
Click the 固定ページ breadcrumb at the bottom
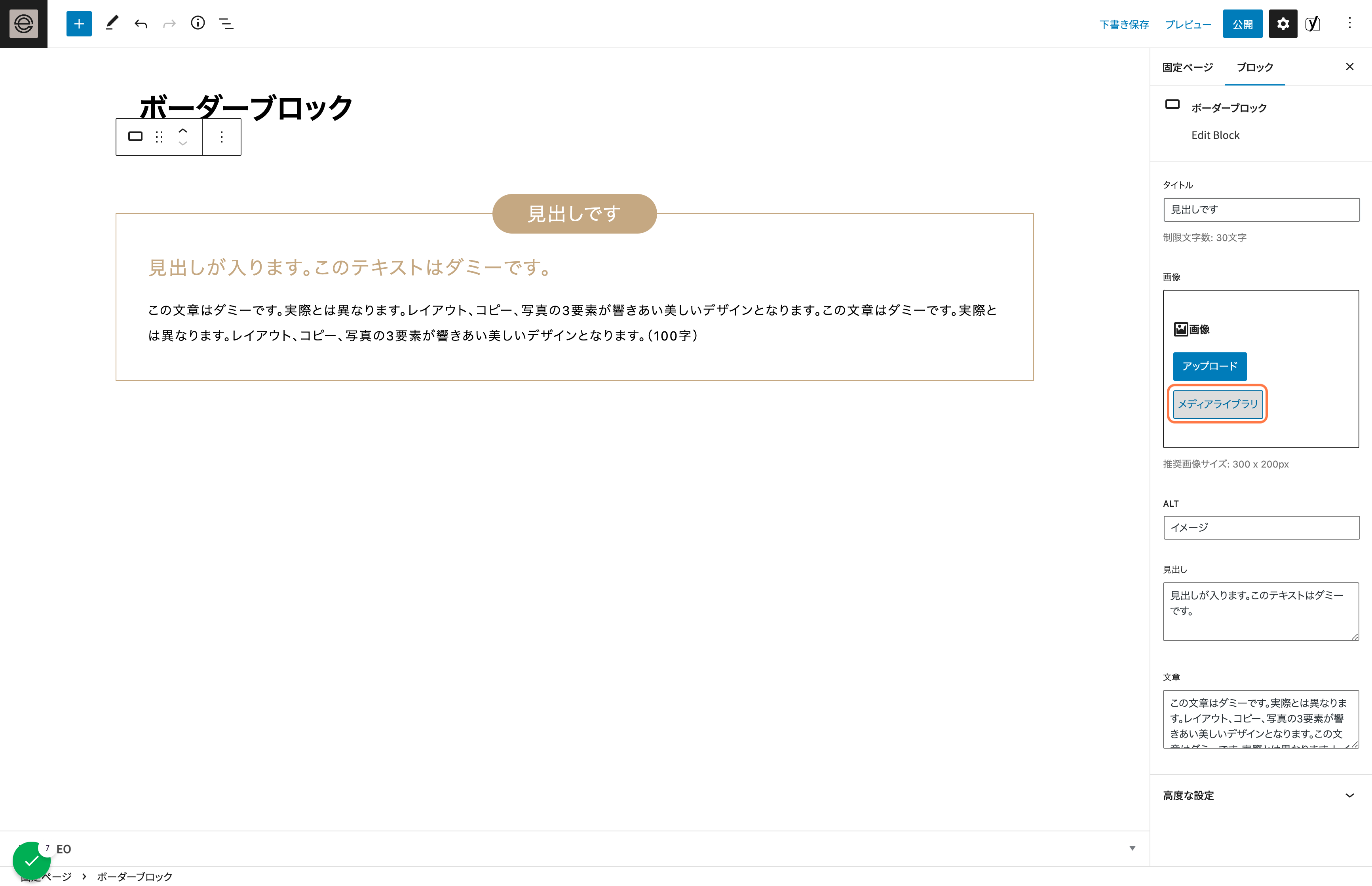pos(46,876)
